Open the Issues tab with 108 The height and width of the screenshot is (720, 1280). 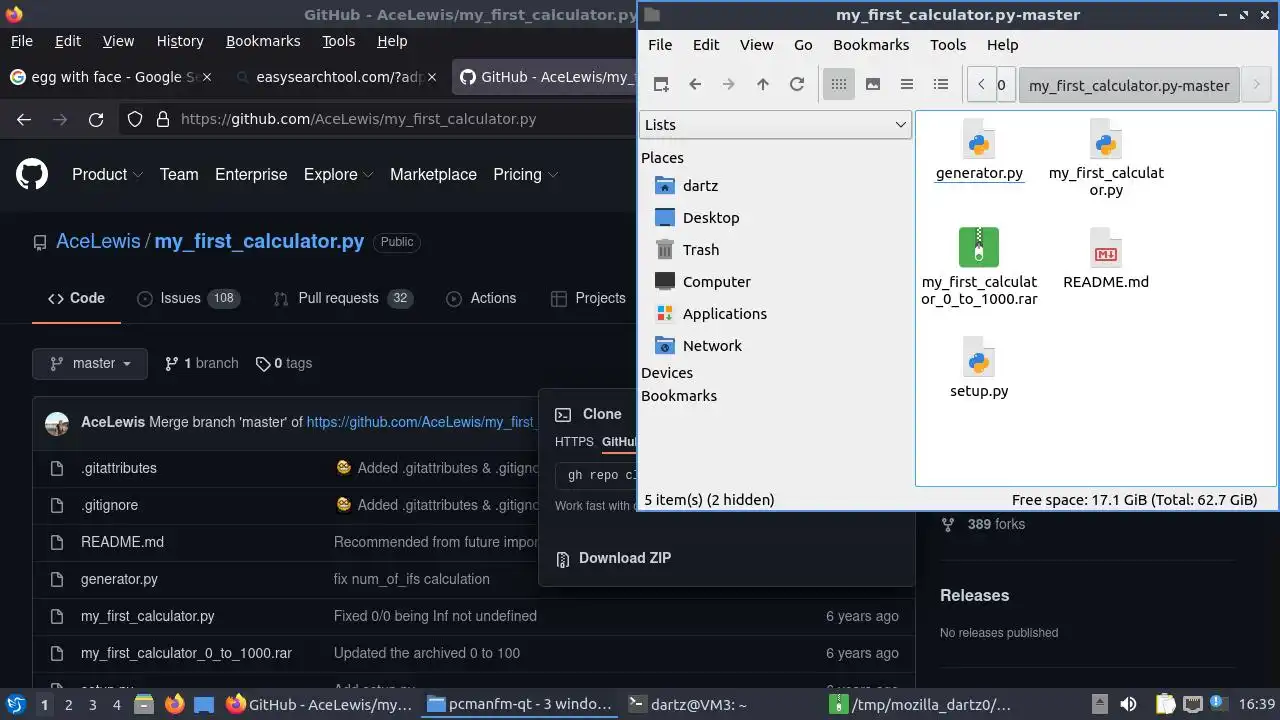pyautogui.click(x=188, y=298)
